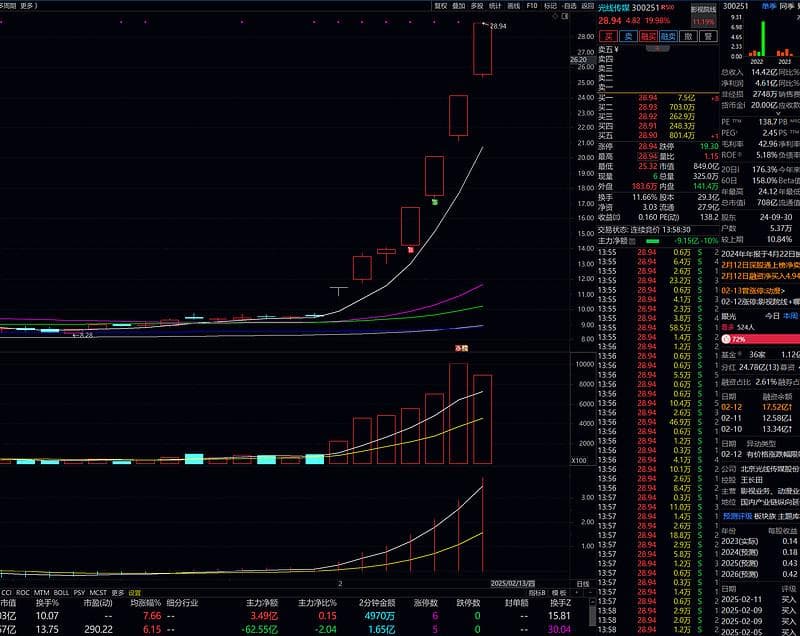
Task: Click the 板块族 tab
Action: pos(765,517)
